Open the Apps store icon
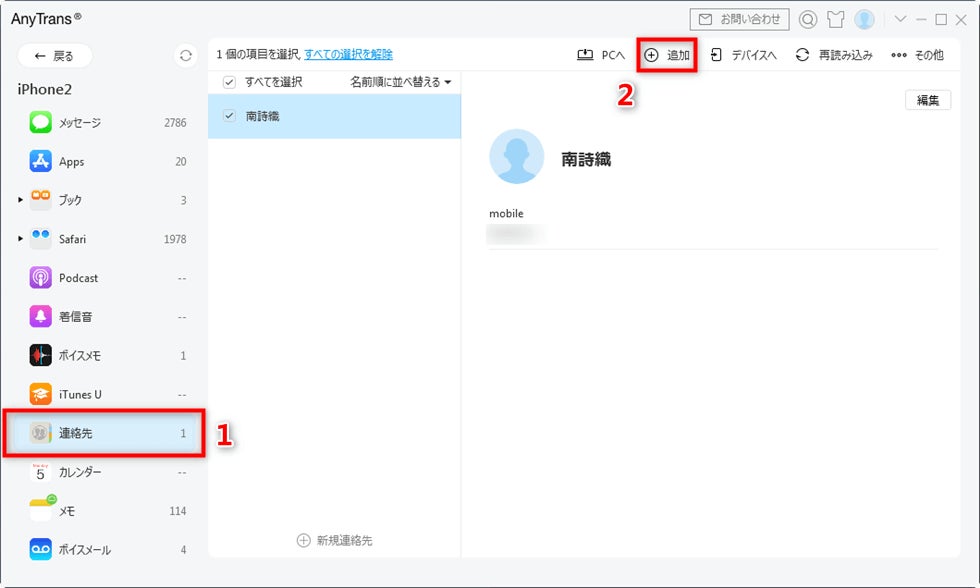 (x=41, y=161)
